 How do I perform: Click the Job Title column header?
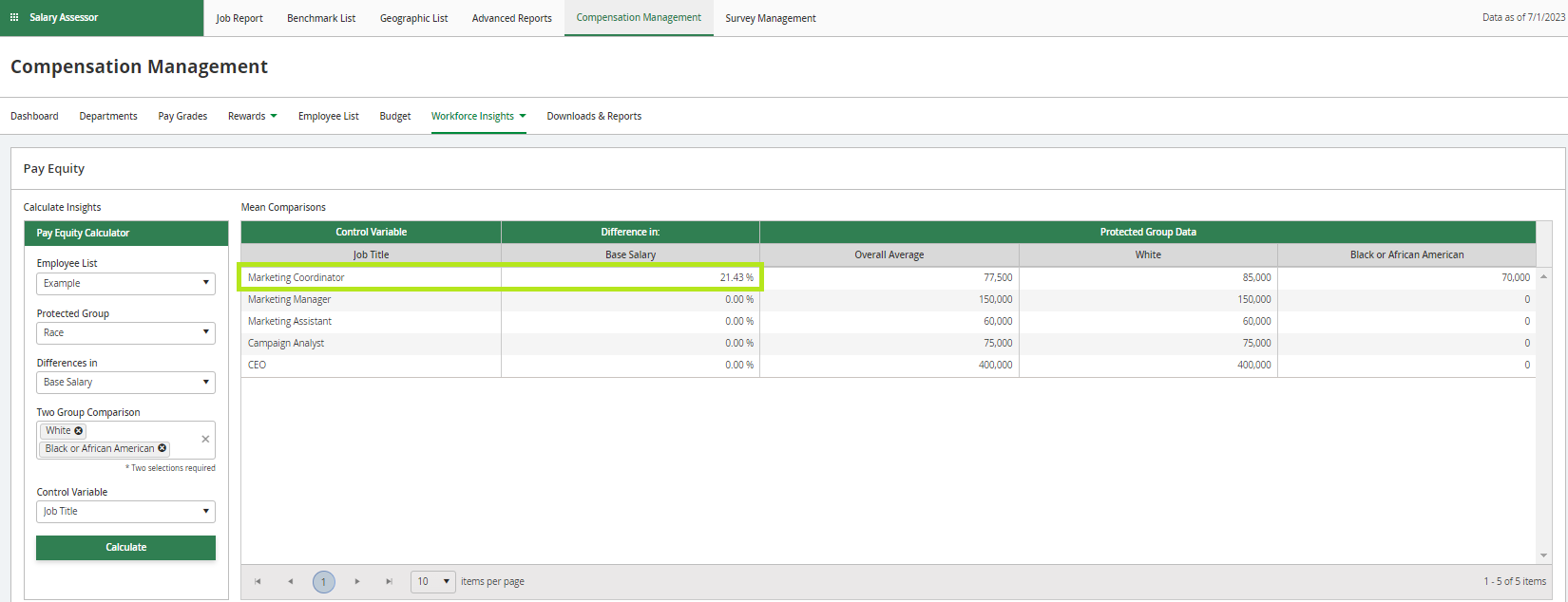(371, 254)
